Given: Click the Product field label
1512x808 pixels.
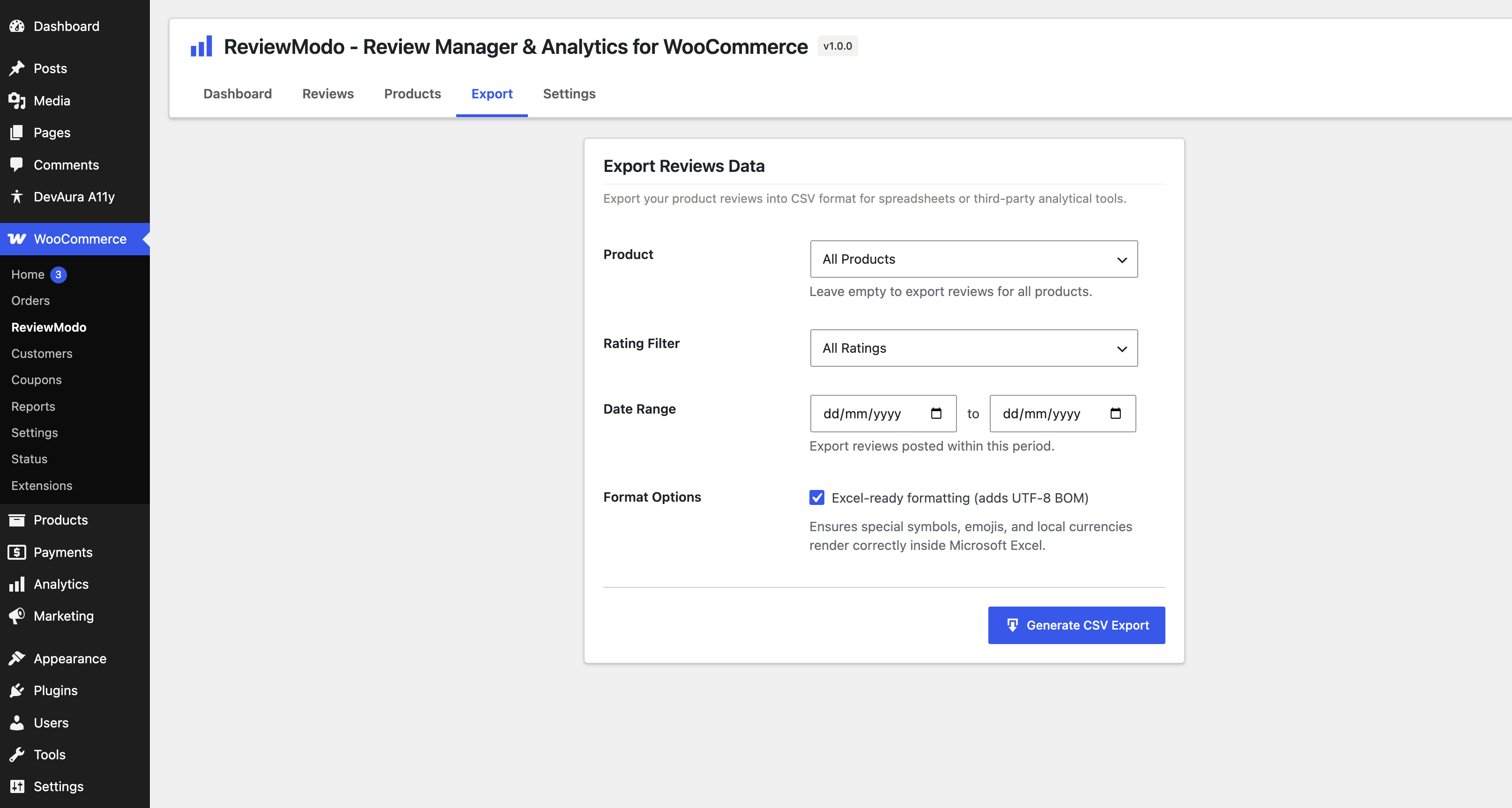Looking at the screenshot, I should (628, 254).
